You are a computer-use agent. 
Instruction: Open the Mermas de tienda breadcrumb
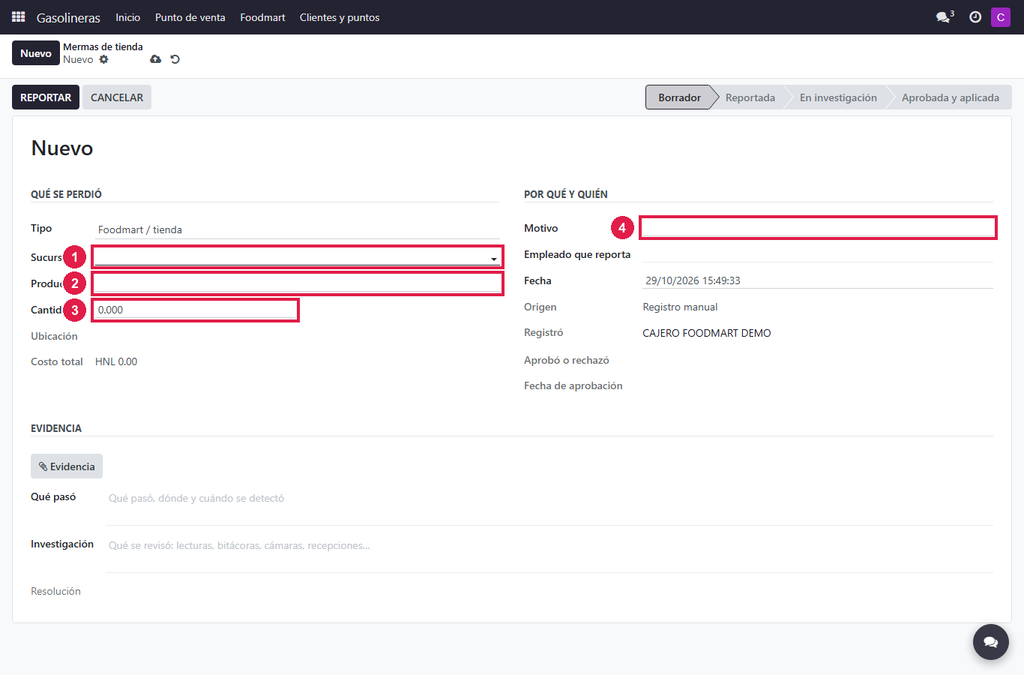point(103,47)
